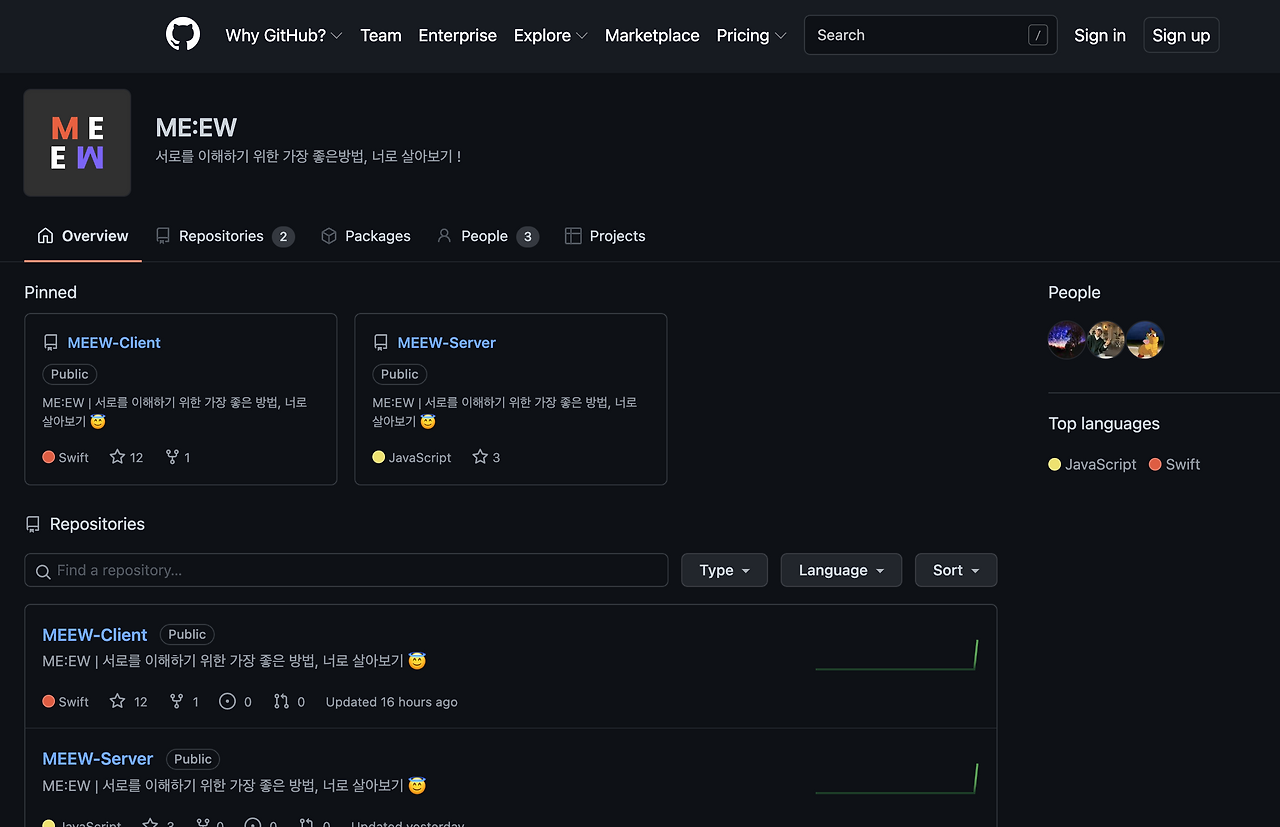
Task: Switch to the People tab
Action: point(488,236)
